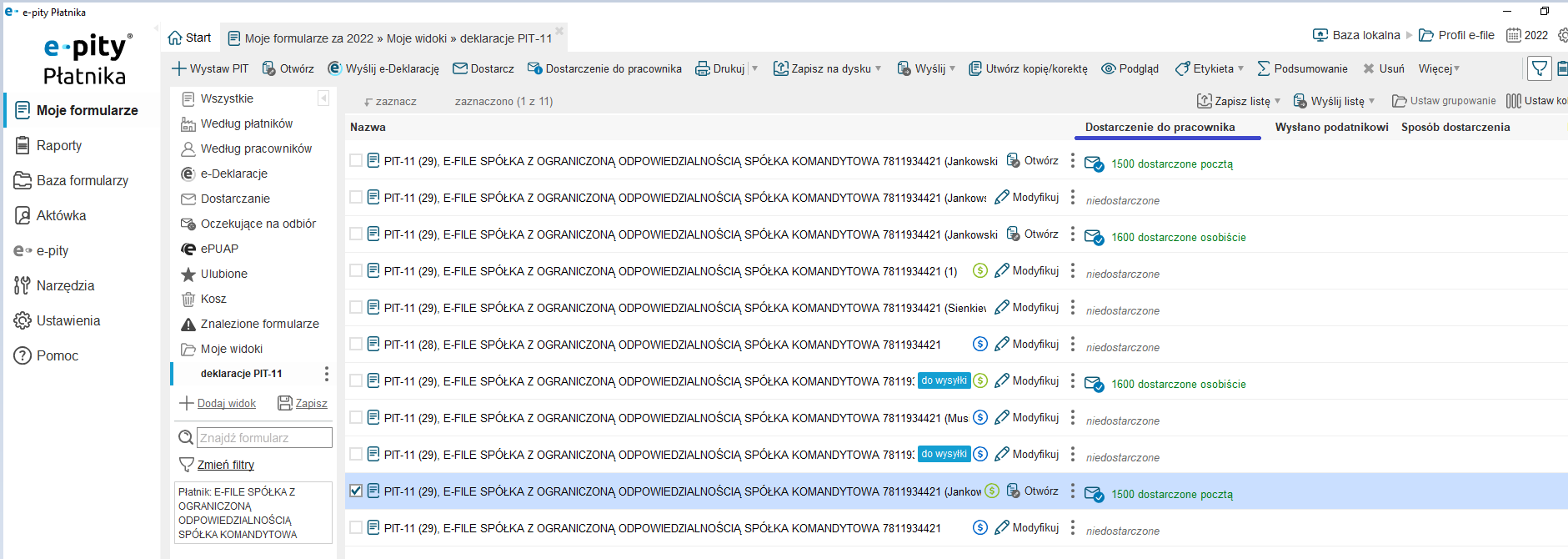Switch to the Start tab
Screen dimensions: 1568x559
coord(189,38)
